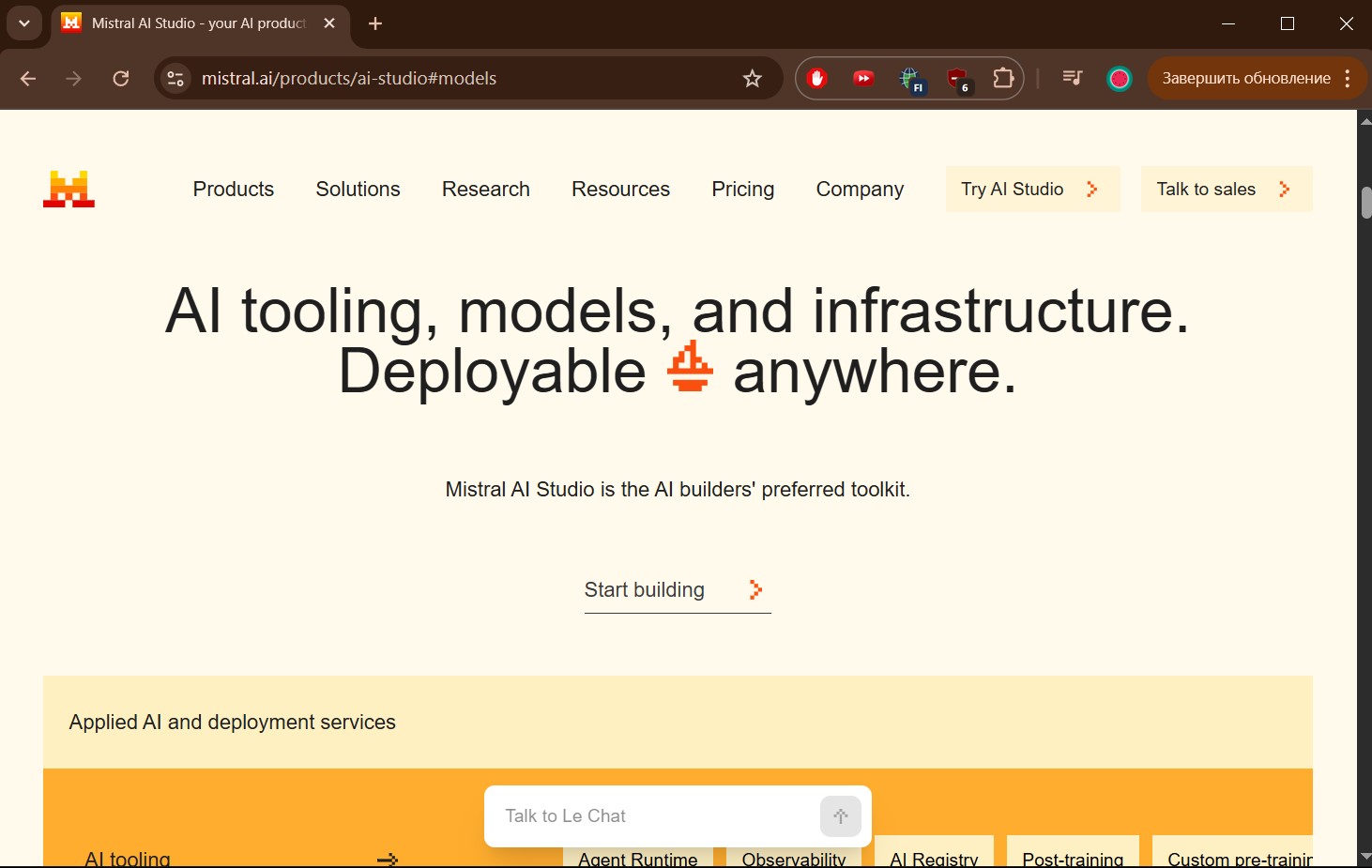This screenshot has height=868, width=1372.
Task: Expand the tab search dropdown arrow
Action: click(x=24, y=23)
